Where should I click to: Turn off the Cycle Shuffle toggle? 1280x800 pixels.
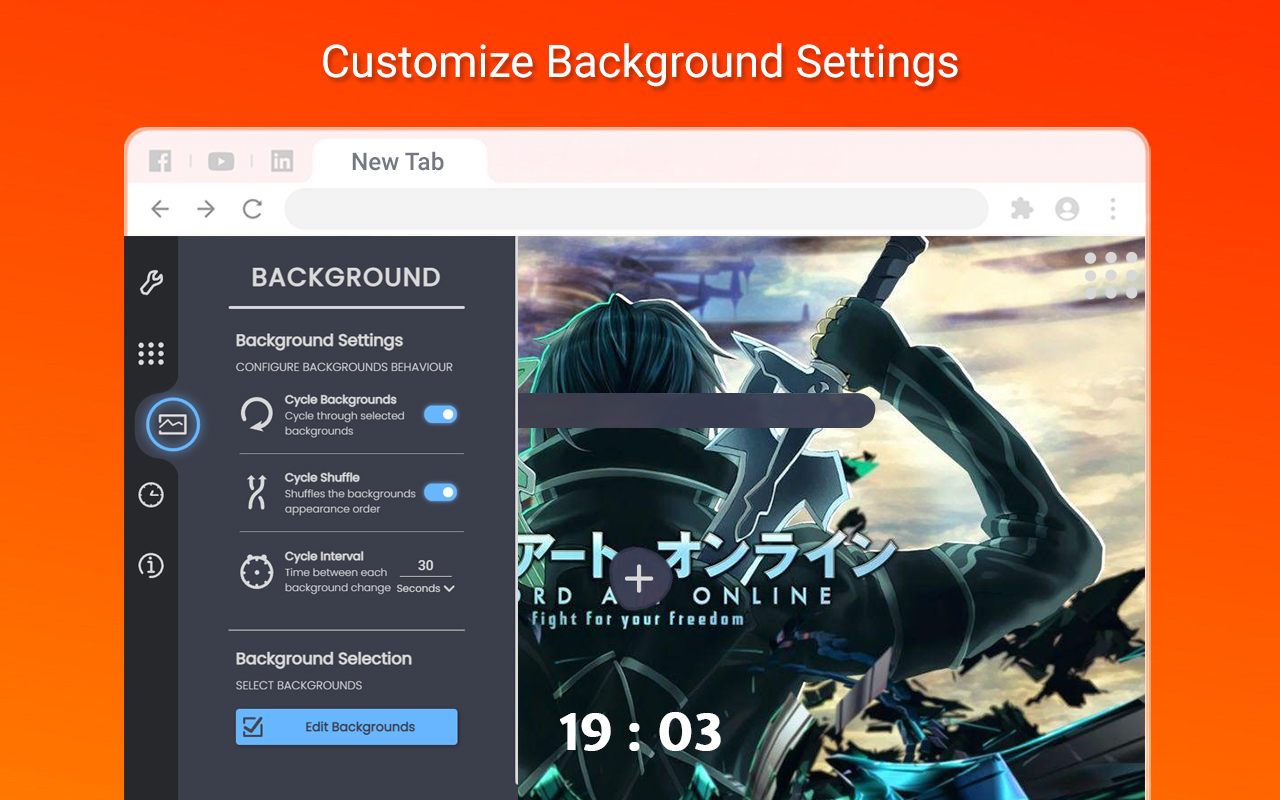click(441, 492)
